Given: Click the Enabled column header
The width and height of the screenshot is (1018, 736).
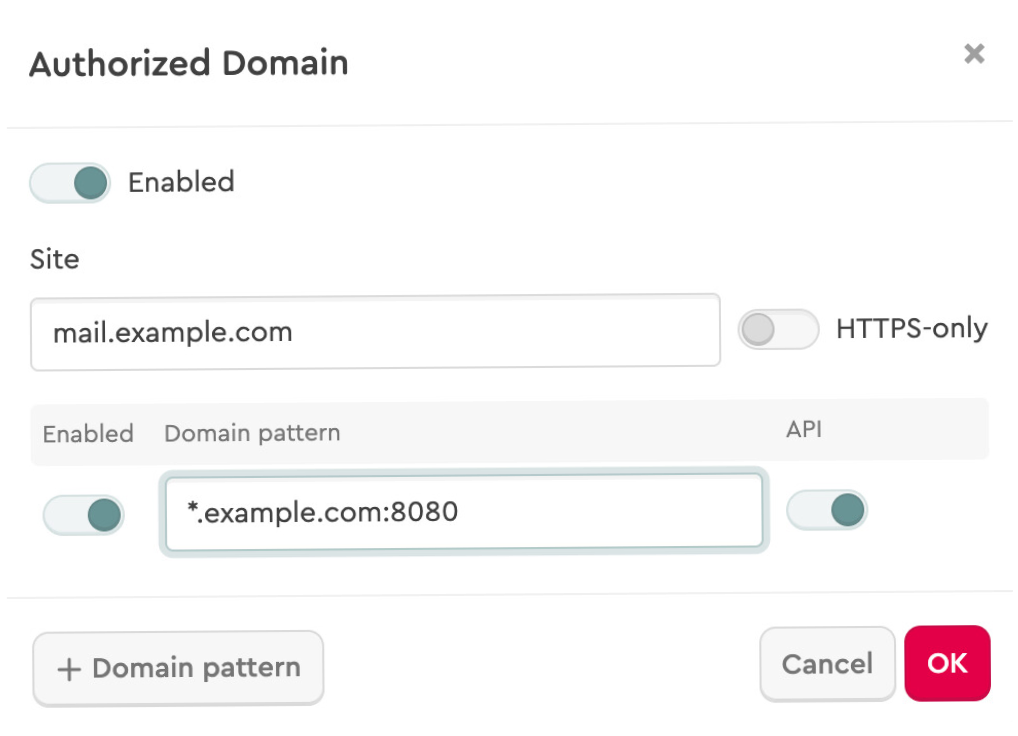Looking at the screenshot, I should (88, 434).
